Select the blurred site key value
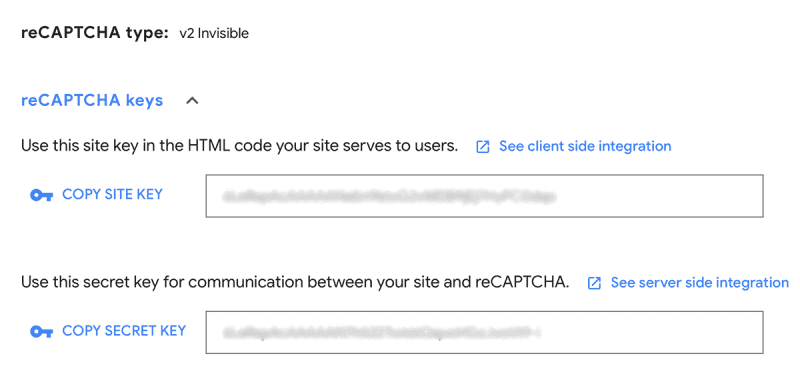 click(389, 197)
